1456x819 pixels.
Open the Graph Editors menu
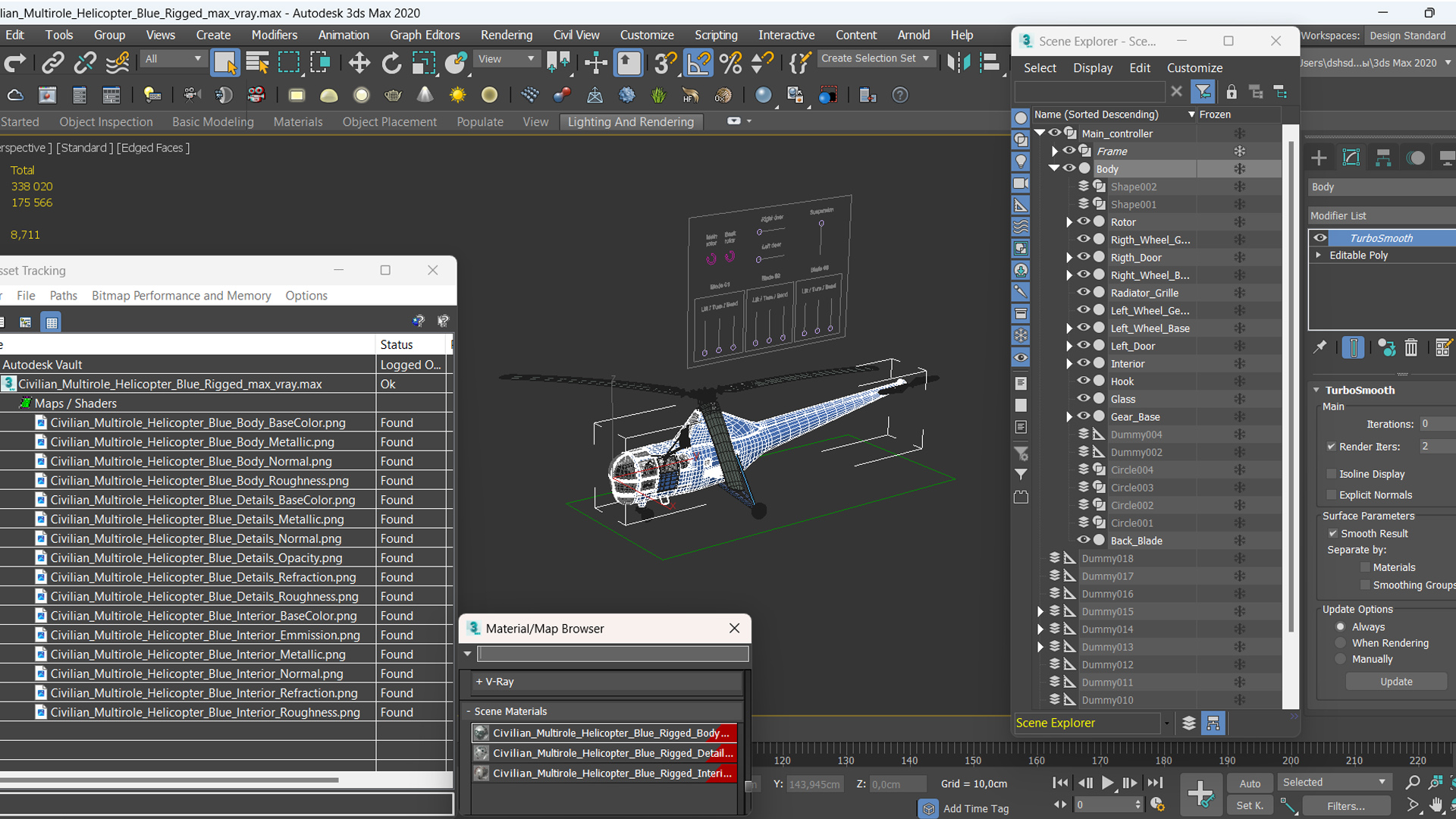click(x=425, y=35)
